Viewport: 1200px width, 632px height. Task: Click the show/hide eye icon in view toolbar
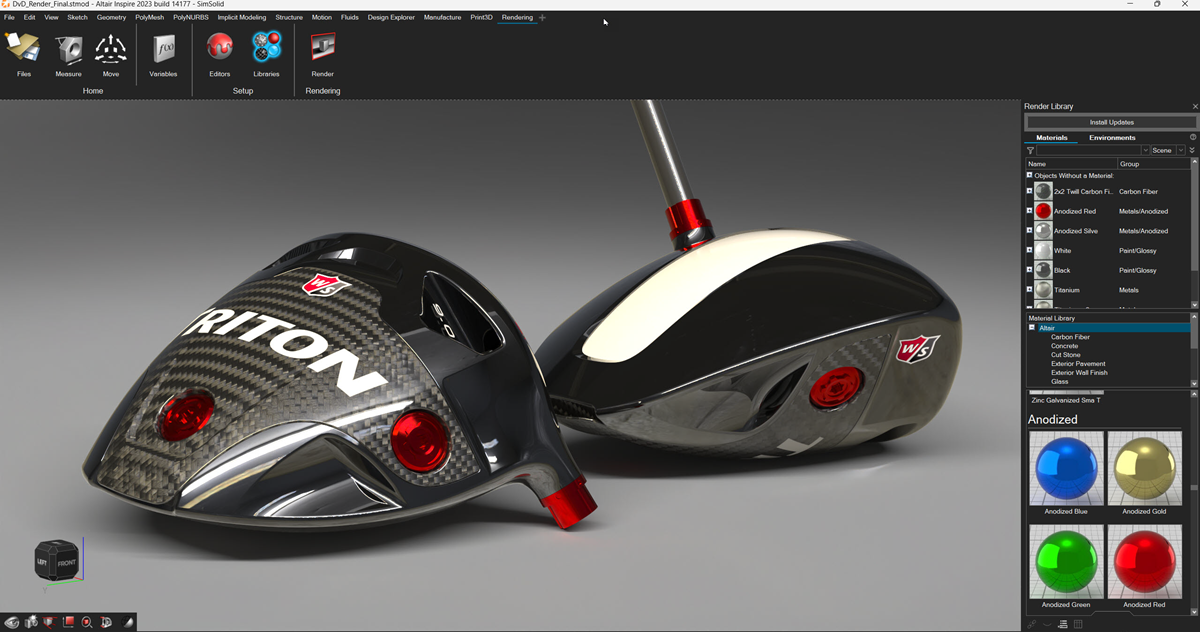click(x=13, y=622)
